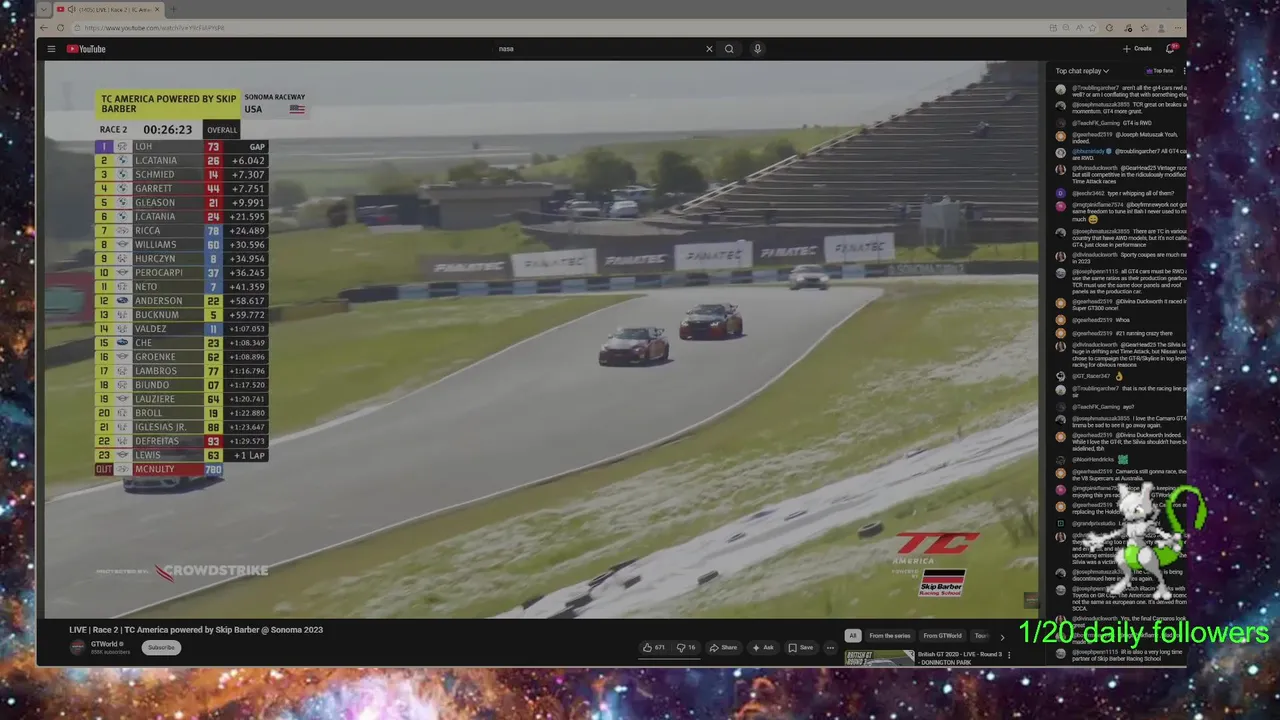Click the magnifier search button
Screen dimensions: 1280x720
[729, 49]
